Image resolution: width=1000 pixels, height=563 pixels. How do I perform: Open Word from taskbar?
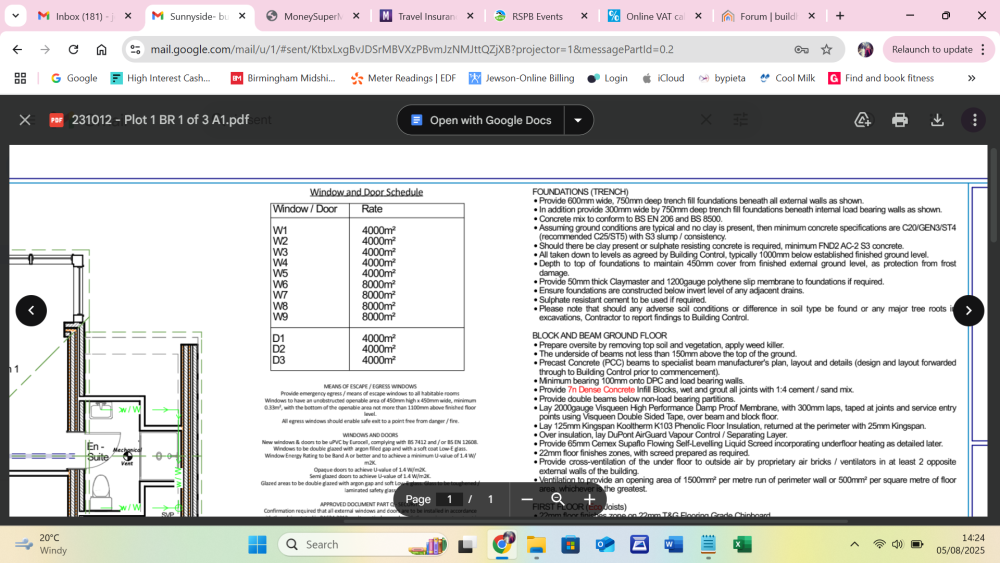(673, 545)
